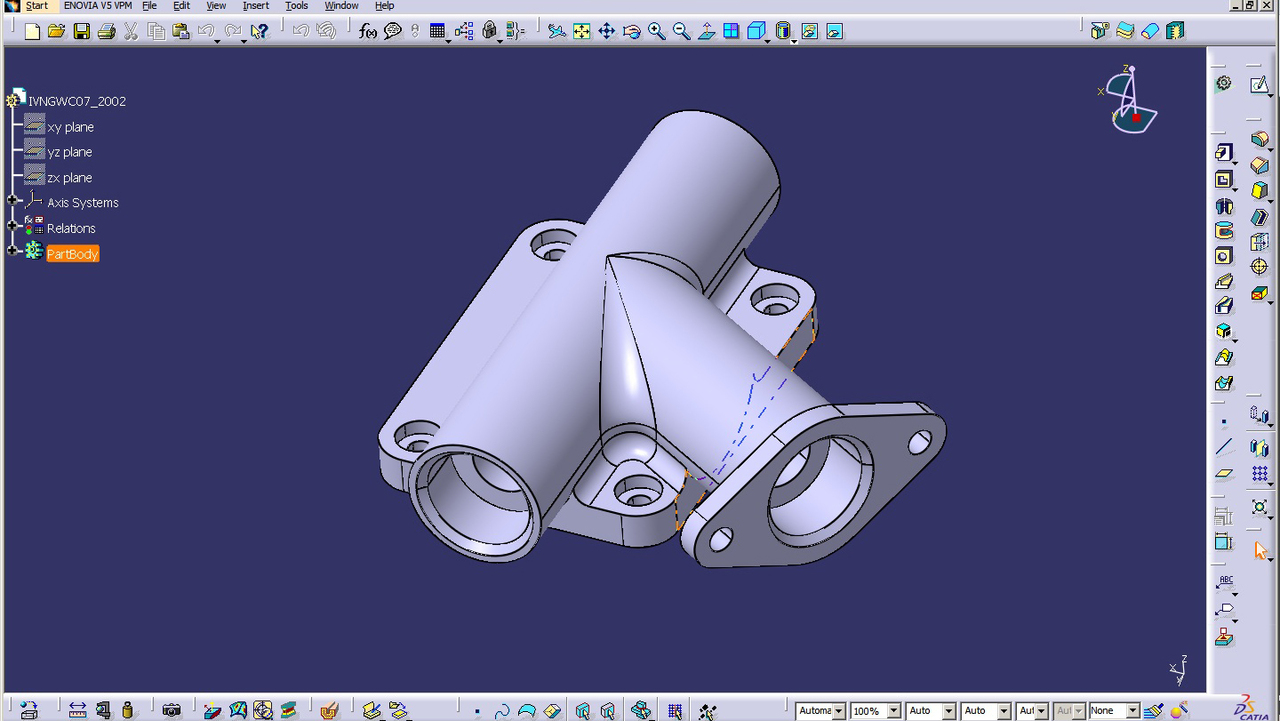
Task: Click the Fit All In icon
Action: tap(582, 32)
